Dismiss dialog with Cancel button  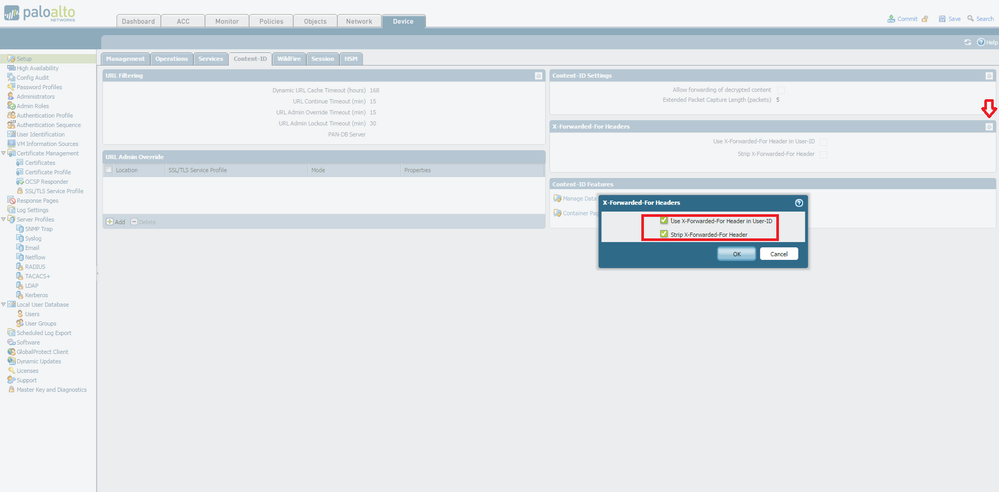tap(779, 254)
